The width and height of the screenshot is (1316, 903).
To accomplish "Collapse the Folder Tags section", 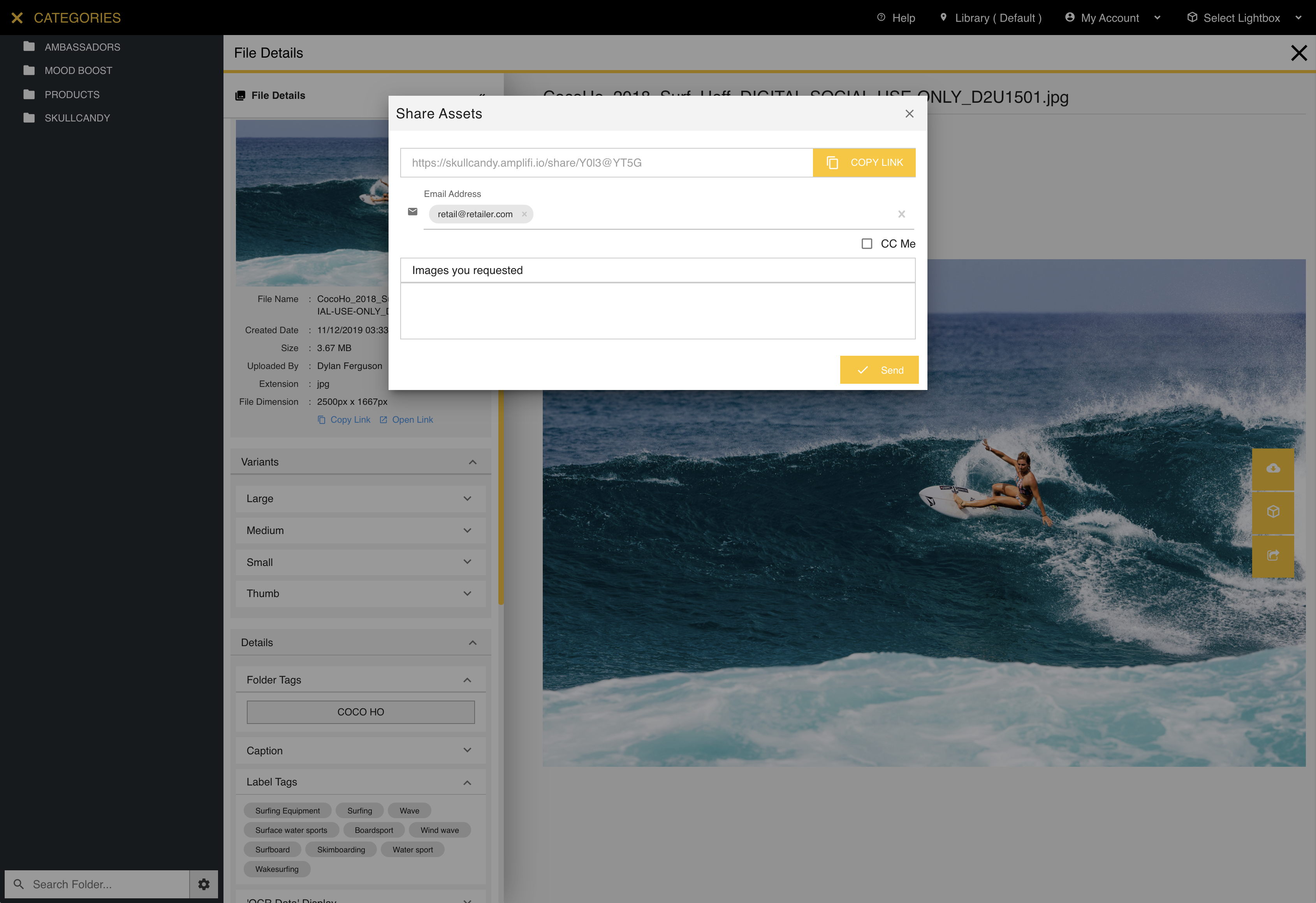I will tap(468, 680).
